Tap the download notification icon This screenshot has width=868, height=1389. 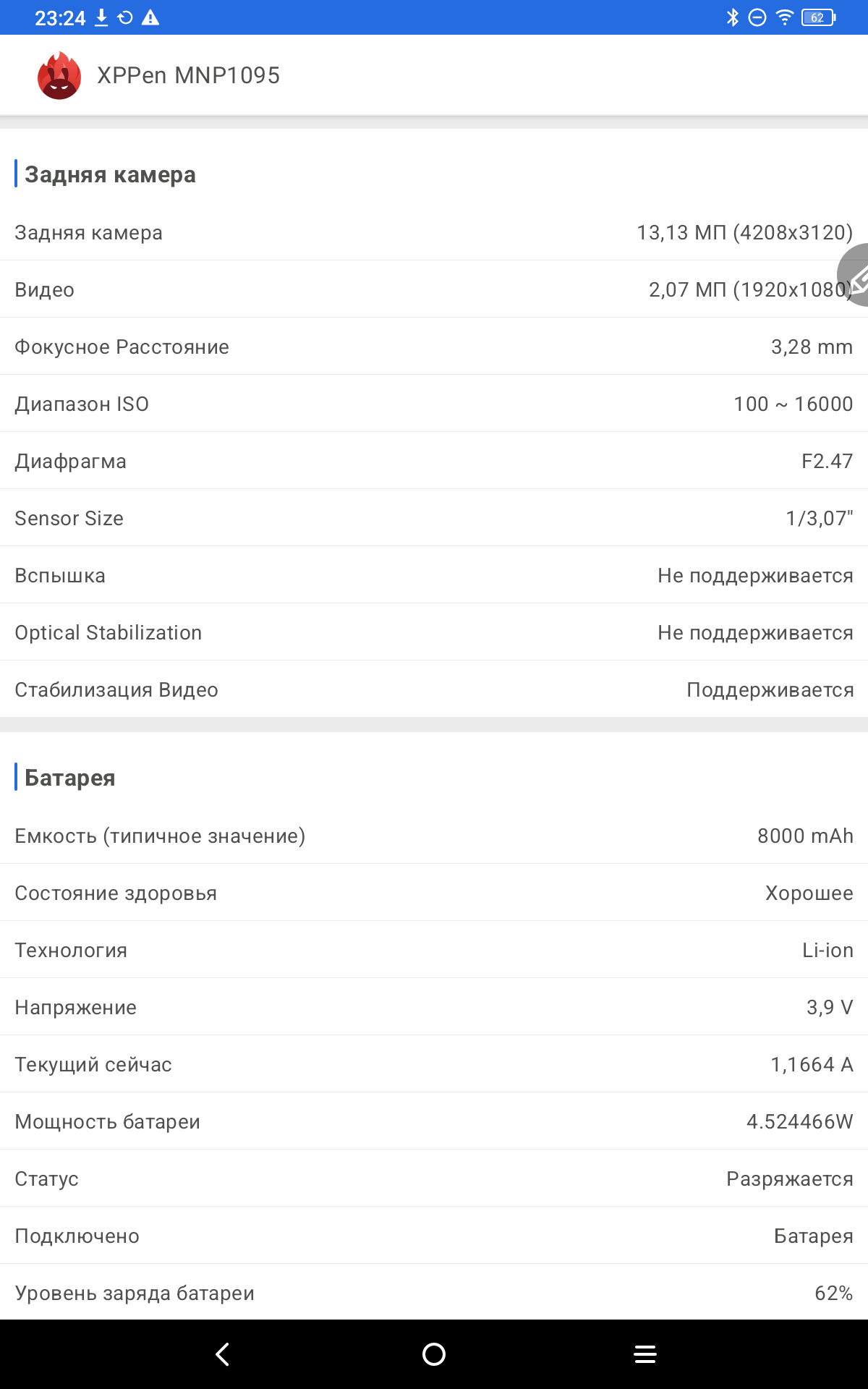point(102,17)
